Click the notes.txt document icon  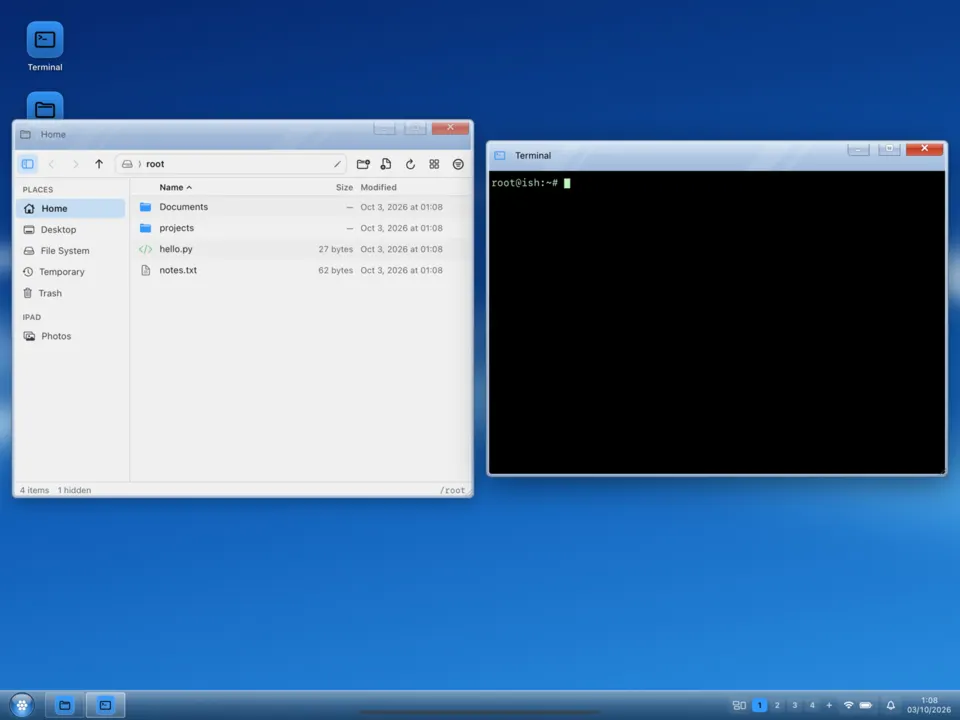click(x=145, y=270)
